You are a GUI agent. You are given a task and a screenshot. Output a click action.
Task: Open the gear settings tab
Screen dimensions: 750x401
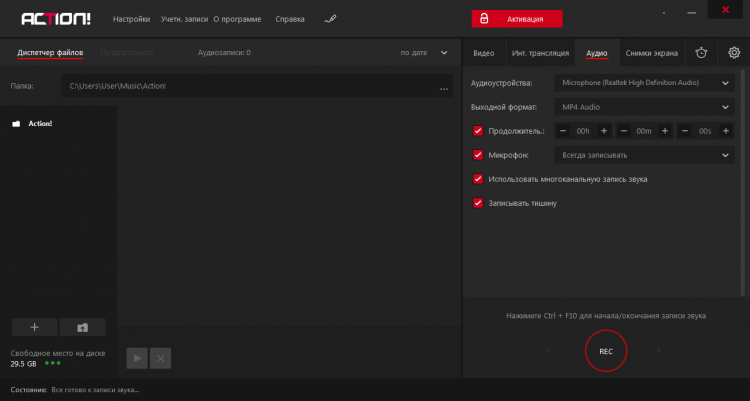coord(734,53)
